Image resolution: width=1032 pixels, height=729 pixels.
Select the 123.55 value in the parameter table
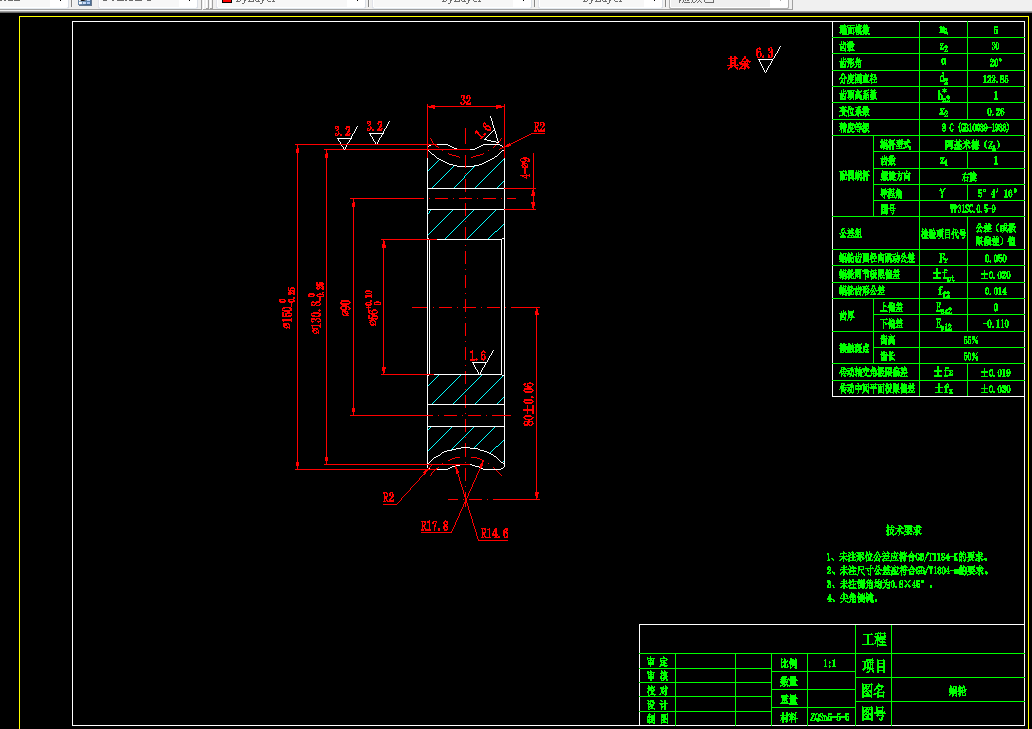pos(995,79)
